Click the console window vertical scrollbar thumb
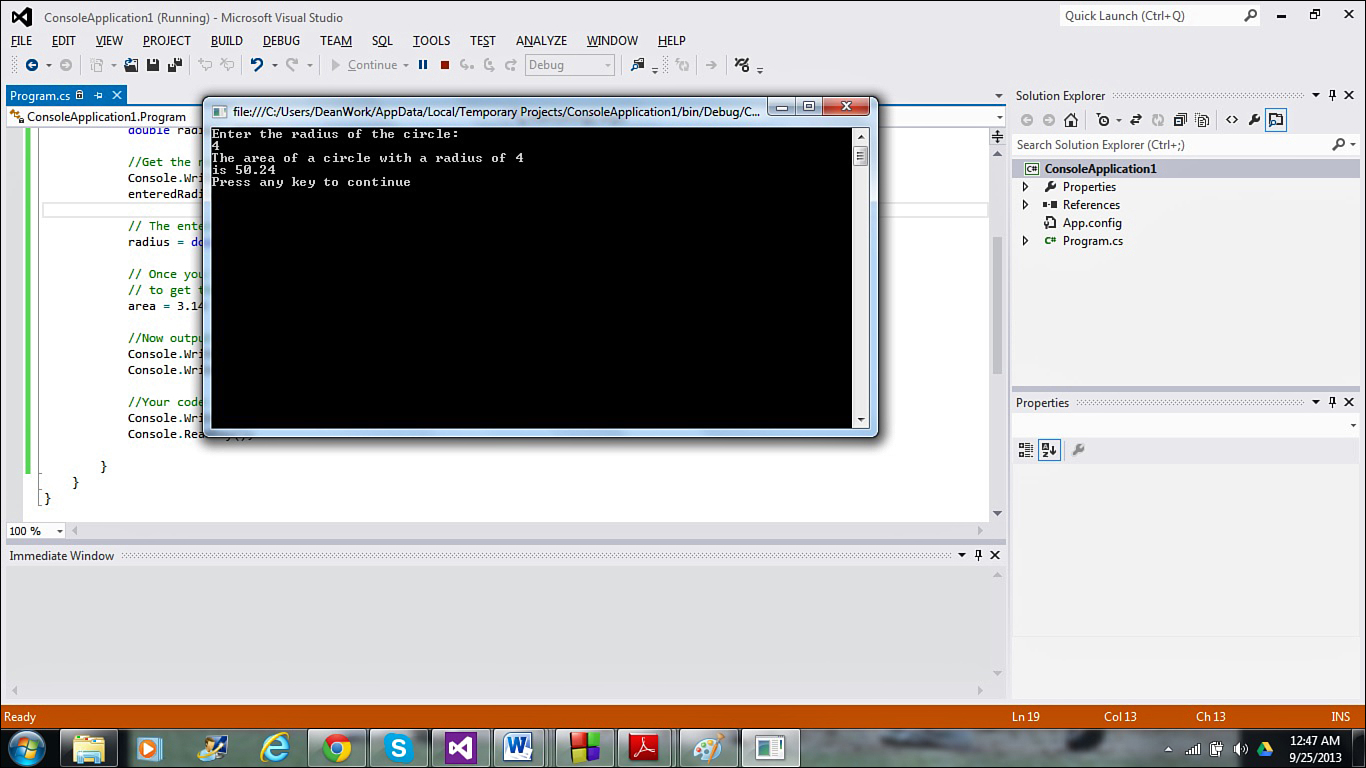Screen dimensions: 1366x768 [860, 156]
